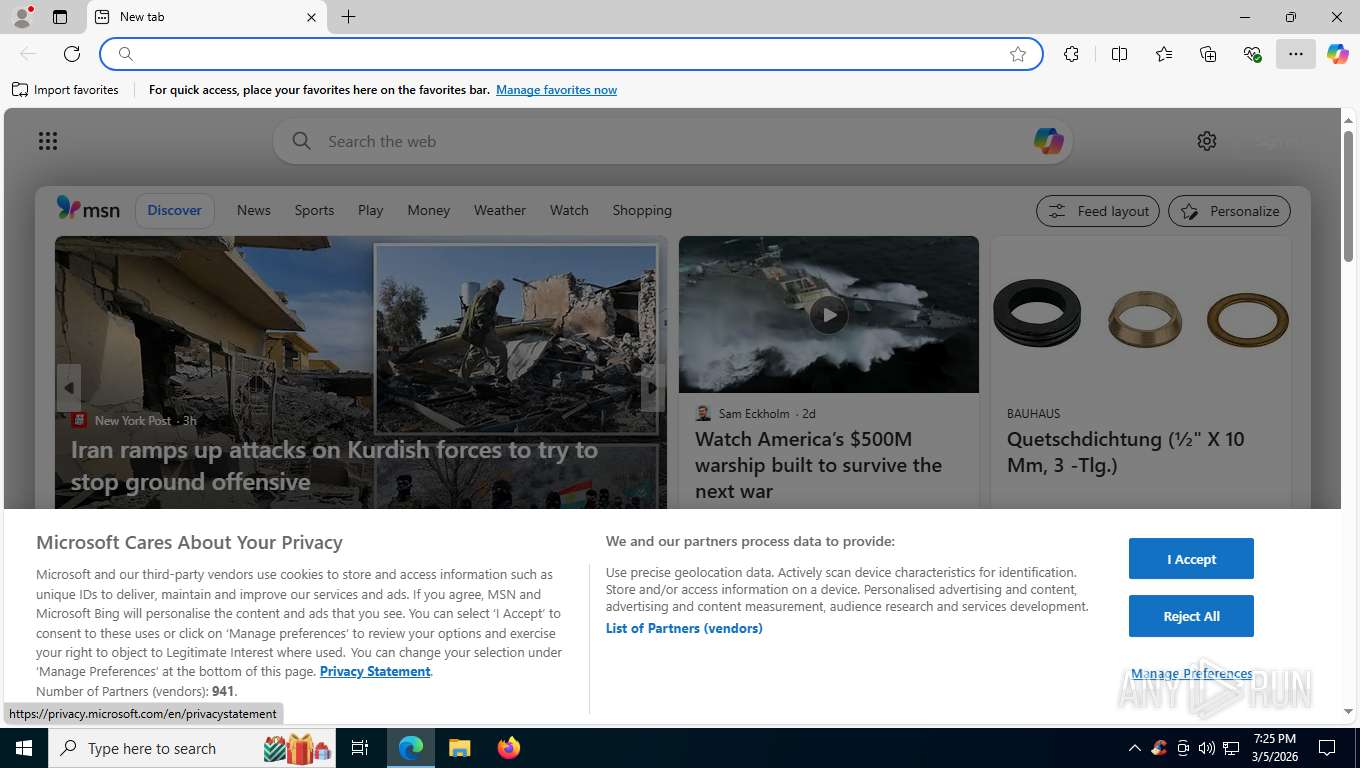Open Quetschdichtung product title
1360x768 pixels.
(x=1126, y=452)
